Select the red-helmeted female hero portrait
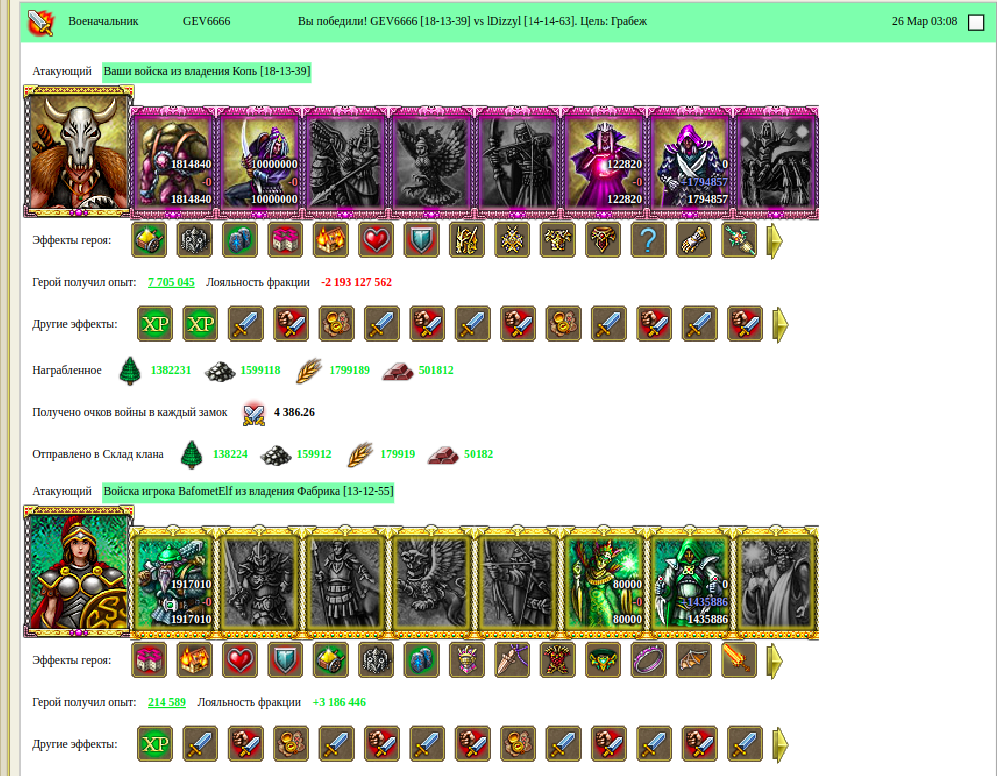997x776 pixels. click(78, 572)
